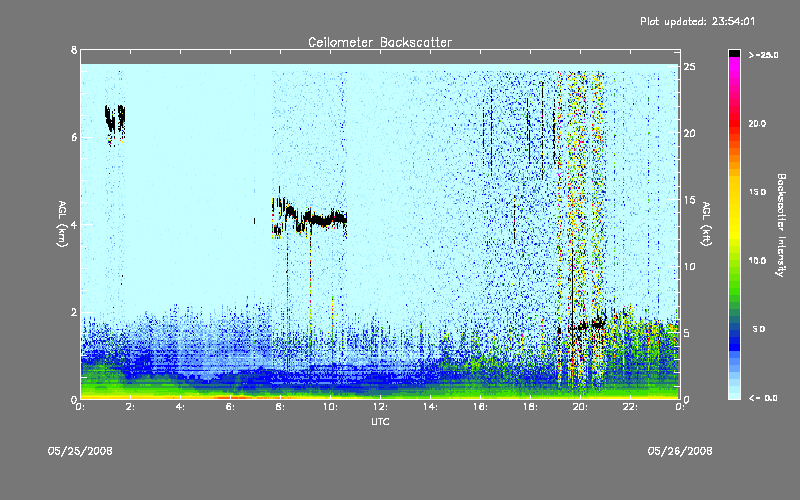
Task: Click the '15' kft right axis tick label
Action: [x=690, y=200]
